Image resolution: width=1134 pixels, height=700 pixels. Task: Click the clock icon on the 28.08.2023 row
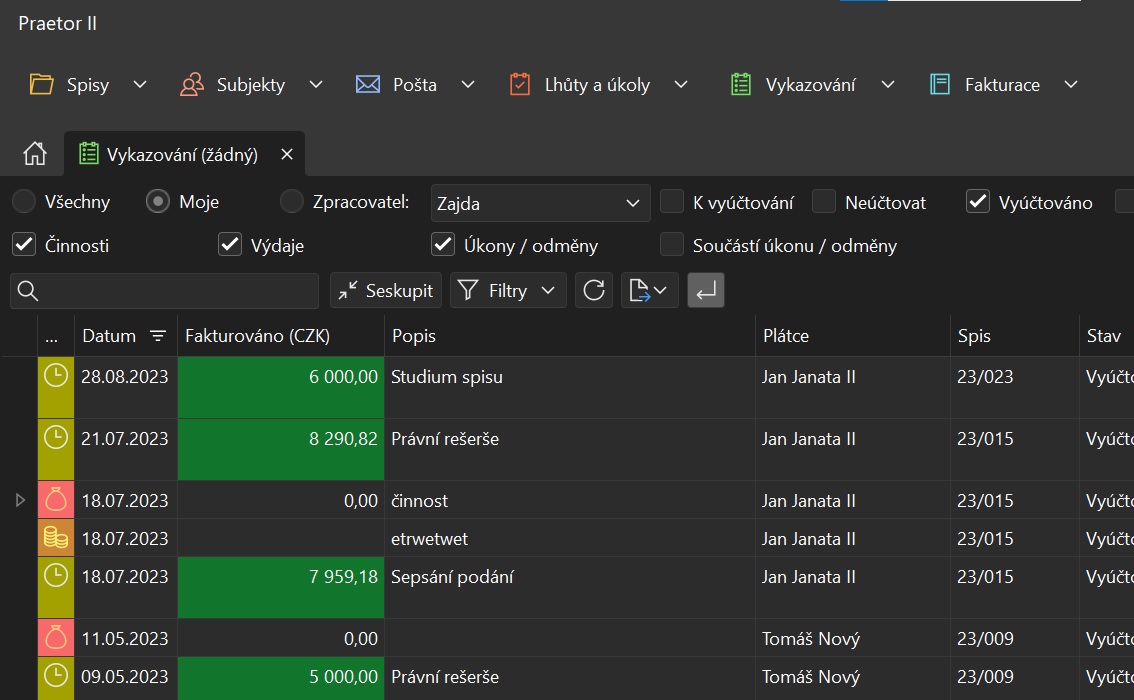coord(56,377)
